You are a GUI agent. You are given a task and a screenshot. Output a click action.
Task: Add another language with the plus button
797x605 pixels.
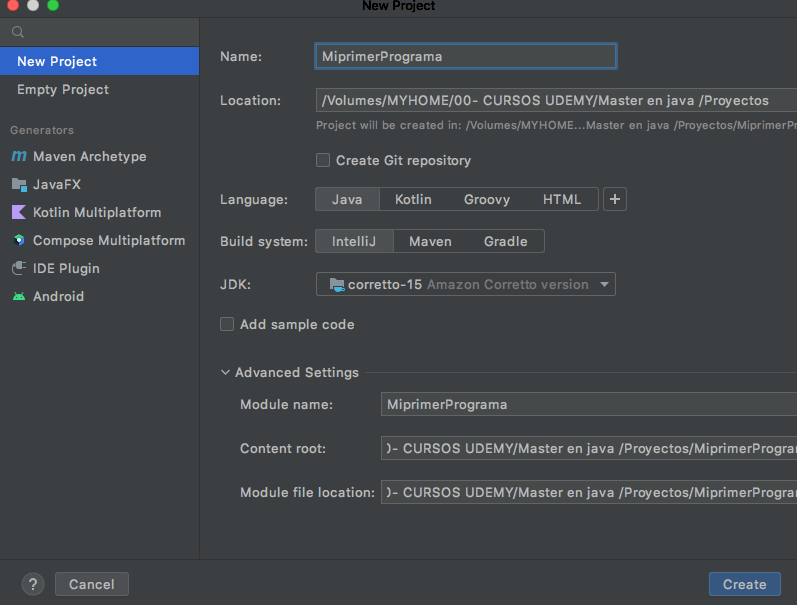615,199
